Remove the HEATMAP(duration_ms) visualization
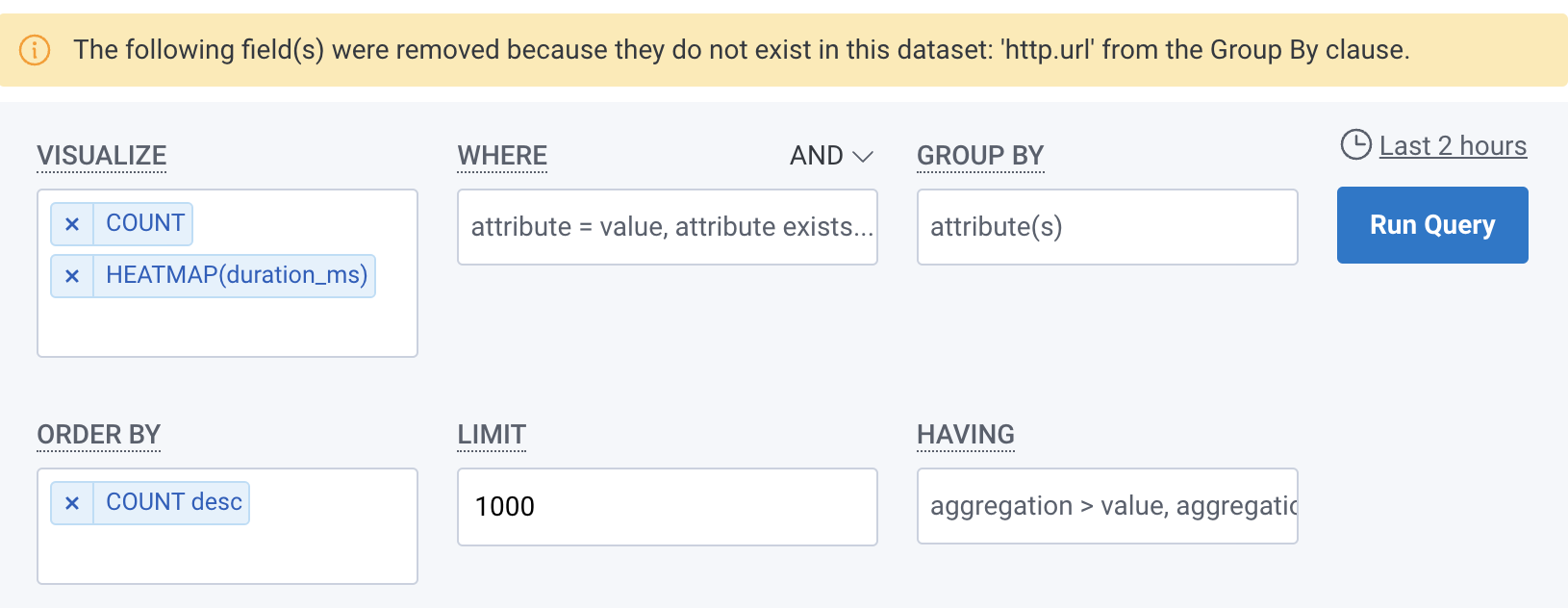 pyautogui.click(x=71, y=276)
